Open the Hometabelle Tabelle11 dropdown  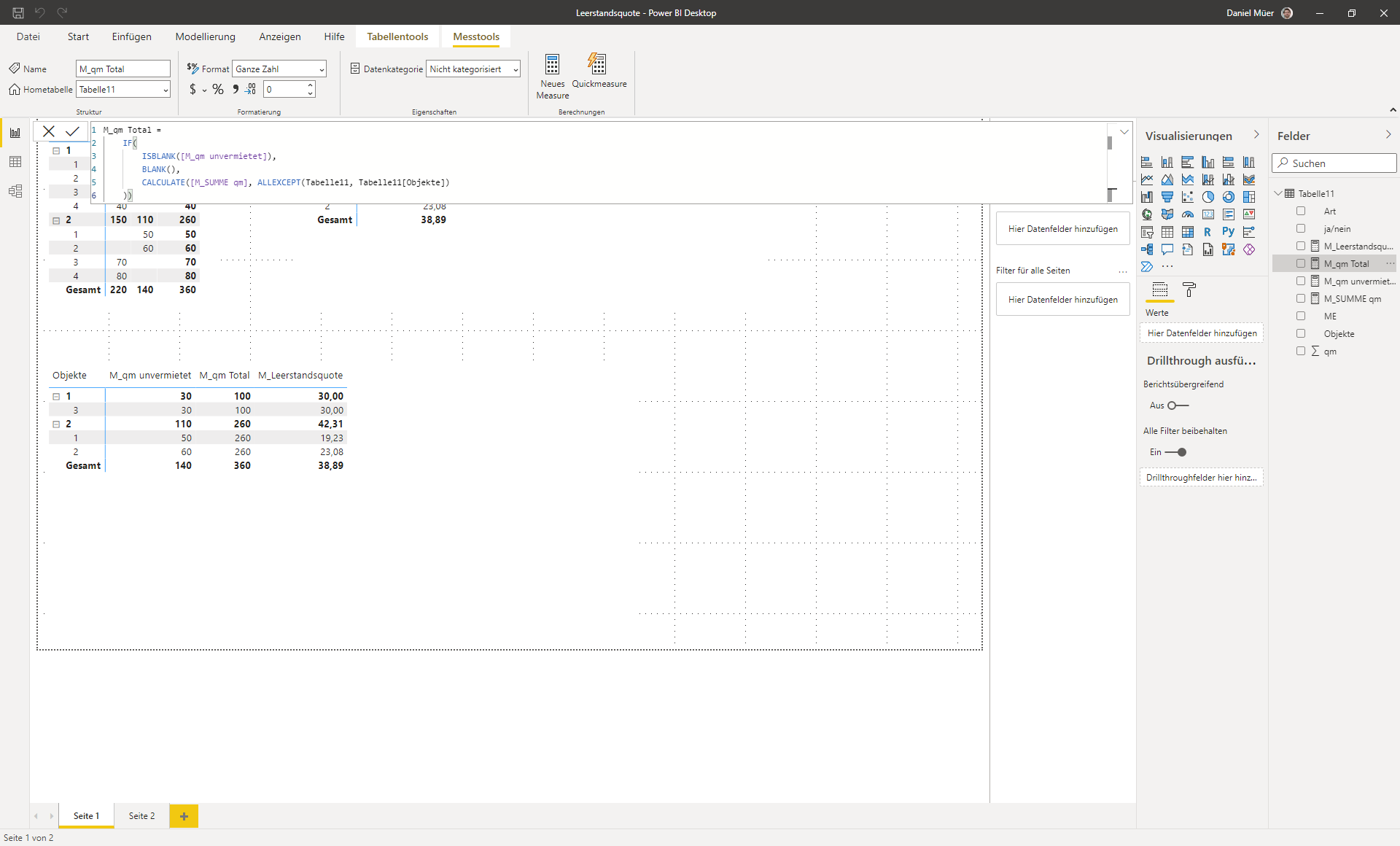click(x=123, y=89)
